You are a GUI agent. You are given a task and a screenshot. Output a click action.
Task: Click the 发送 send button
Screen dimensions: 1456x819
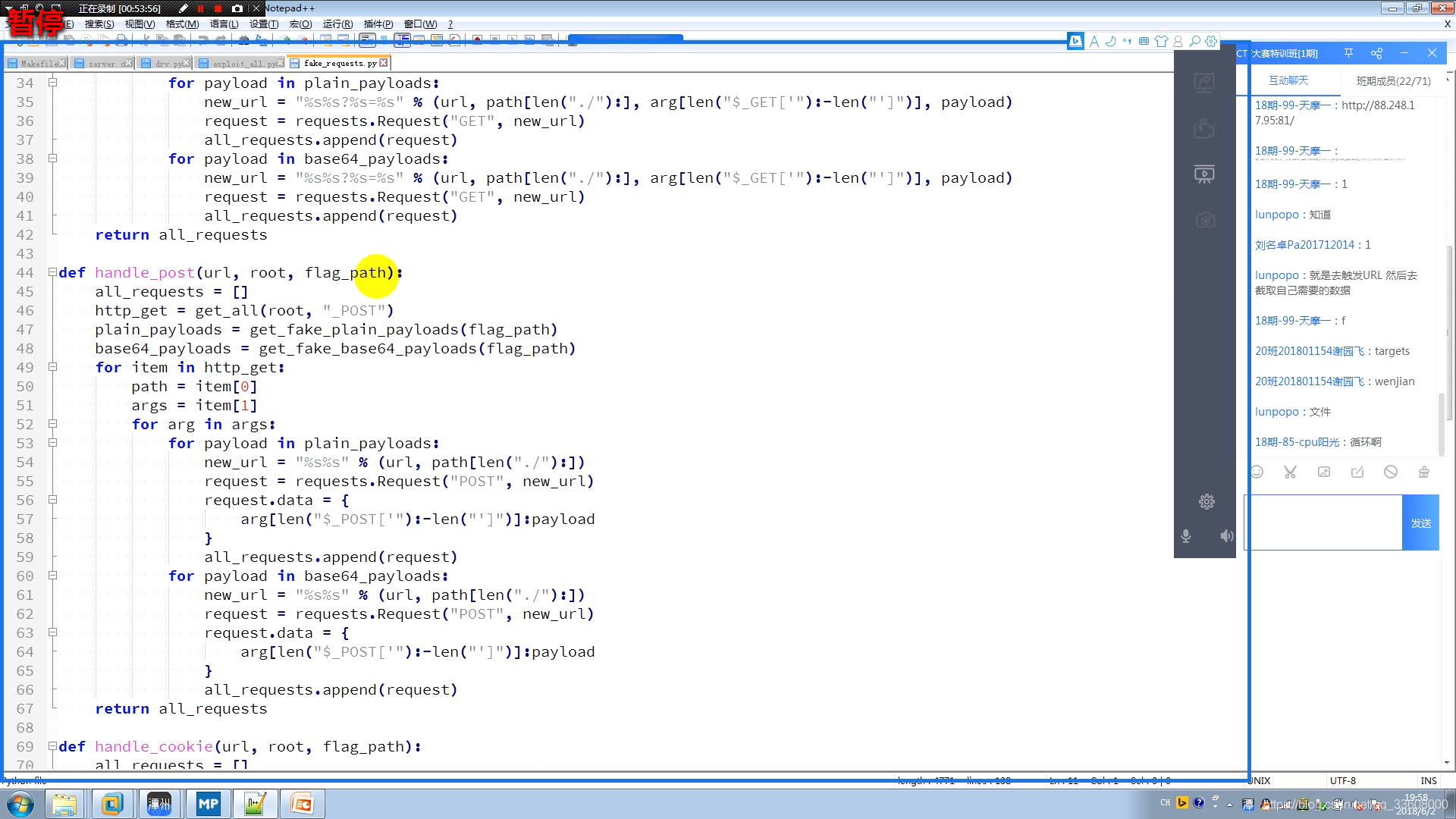click(1420, 522)
